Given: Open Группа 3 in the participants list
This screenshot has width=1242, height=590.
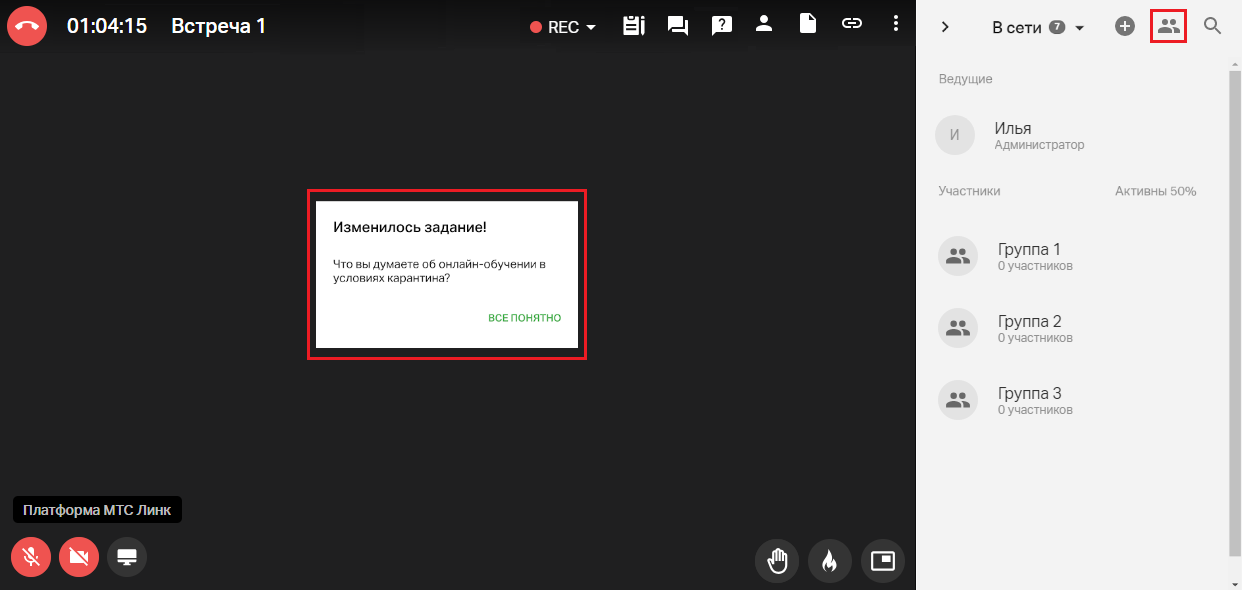Looking at the screenshot, I should point(1072,400).
